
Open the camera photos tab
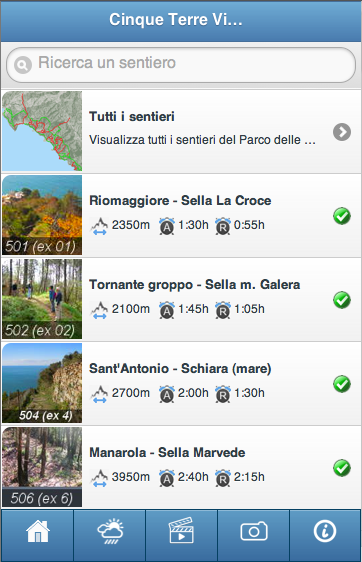pos(254,531)
